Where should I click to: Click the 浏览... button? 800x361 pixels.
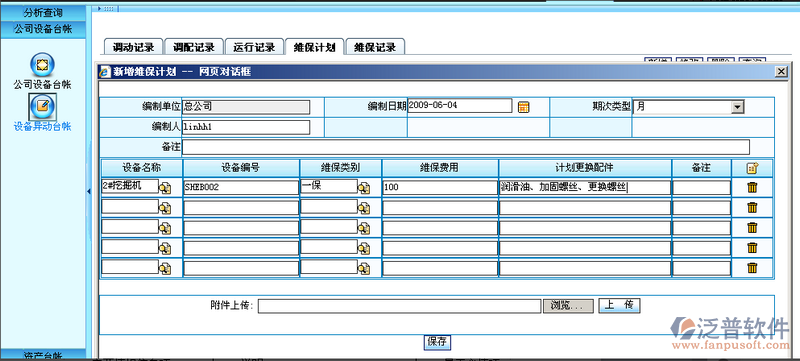tap(568, 306)
